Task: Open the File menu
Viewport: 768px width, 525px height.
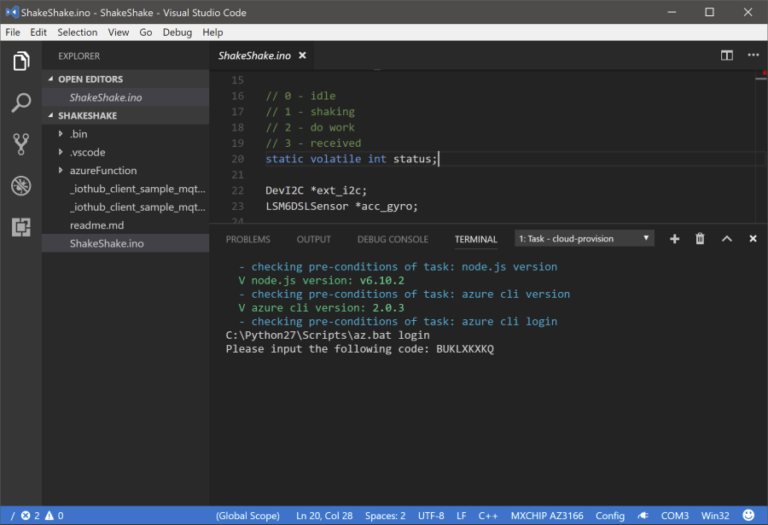Action: click(x=13, y=32)
